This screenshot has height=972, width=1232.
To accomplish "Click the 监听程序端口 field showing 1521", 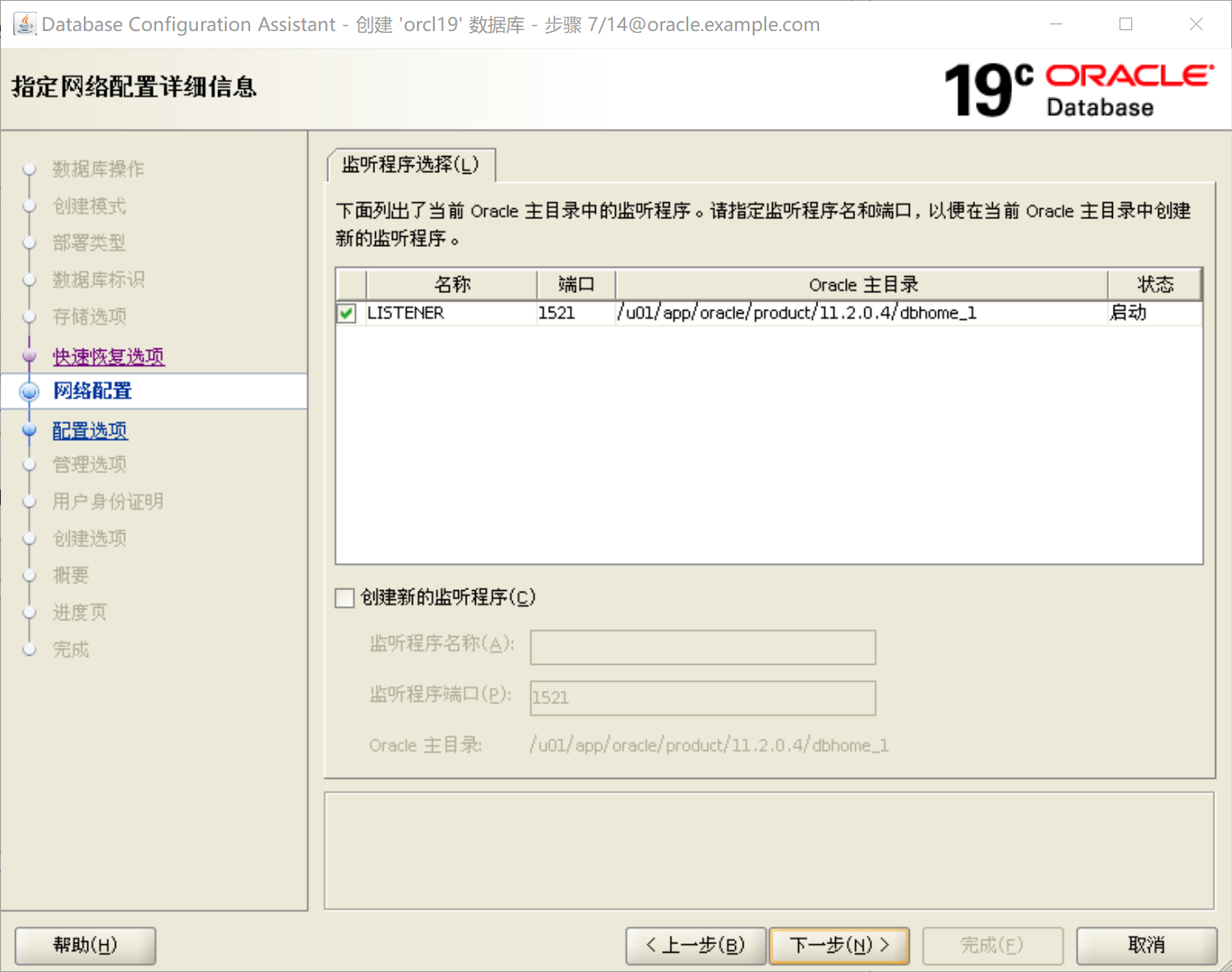I will click(x=703, y=698).
